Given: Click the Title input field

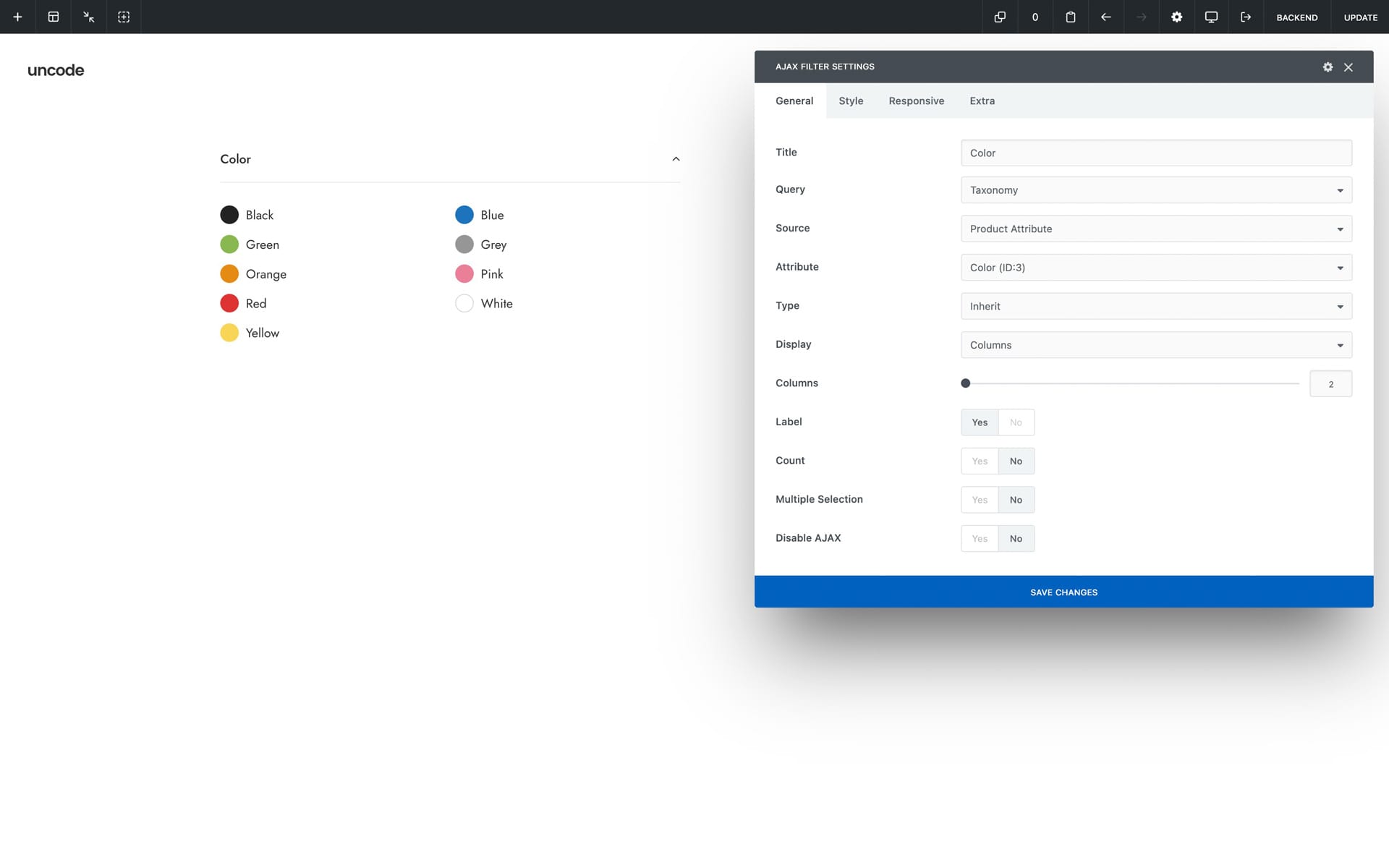Looking at the screenshot, I should tap(1155, 153).
